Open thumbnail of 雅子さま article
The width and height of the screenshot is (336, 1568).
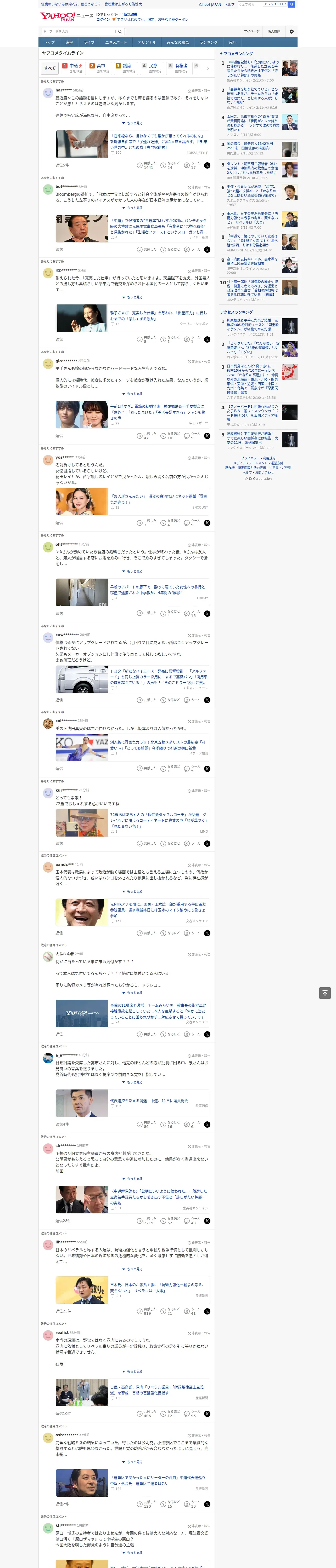tap(81, 318)
